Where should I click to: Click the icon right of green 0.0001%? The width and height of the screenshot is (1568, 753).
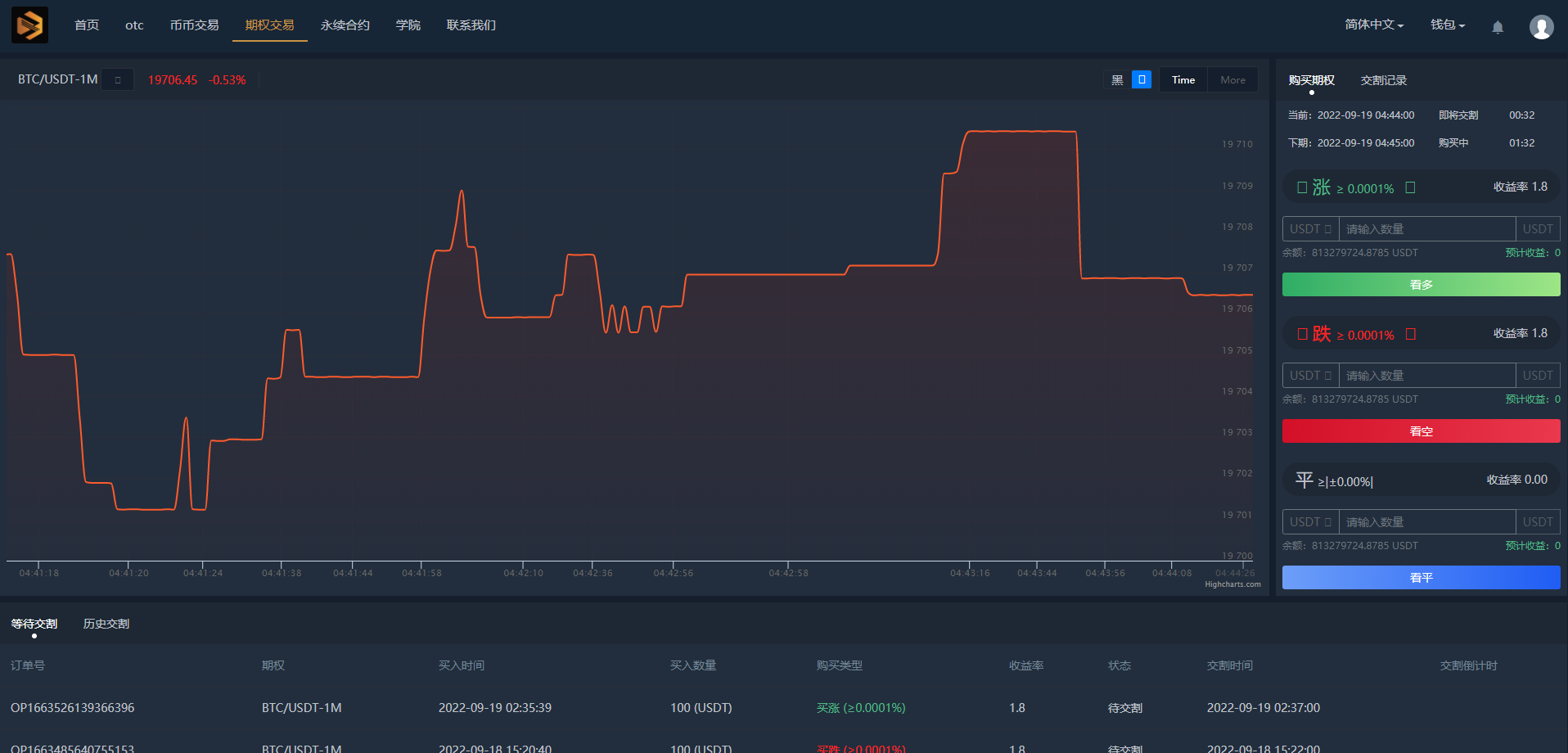[1410, 188]
